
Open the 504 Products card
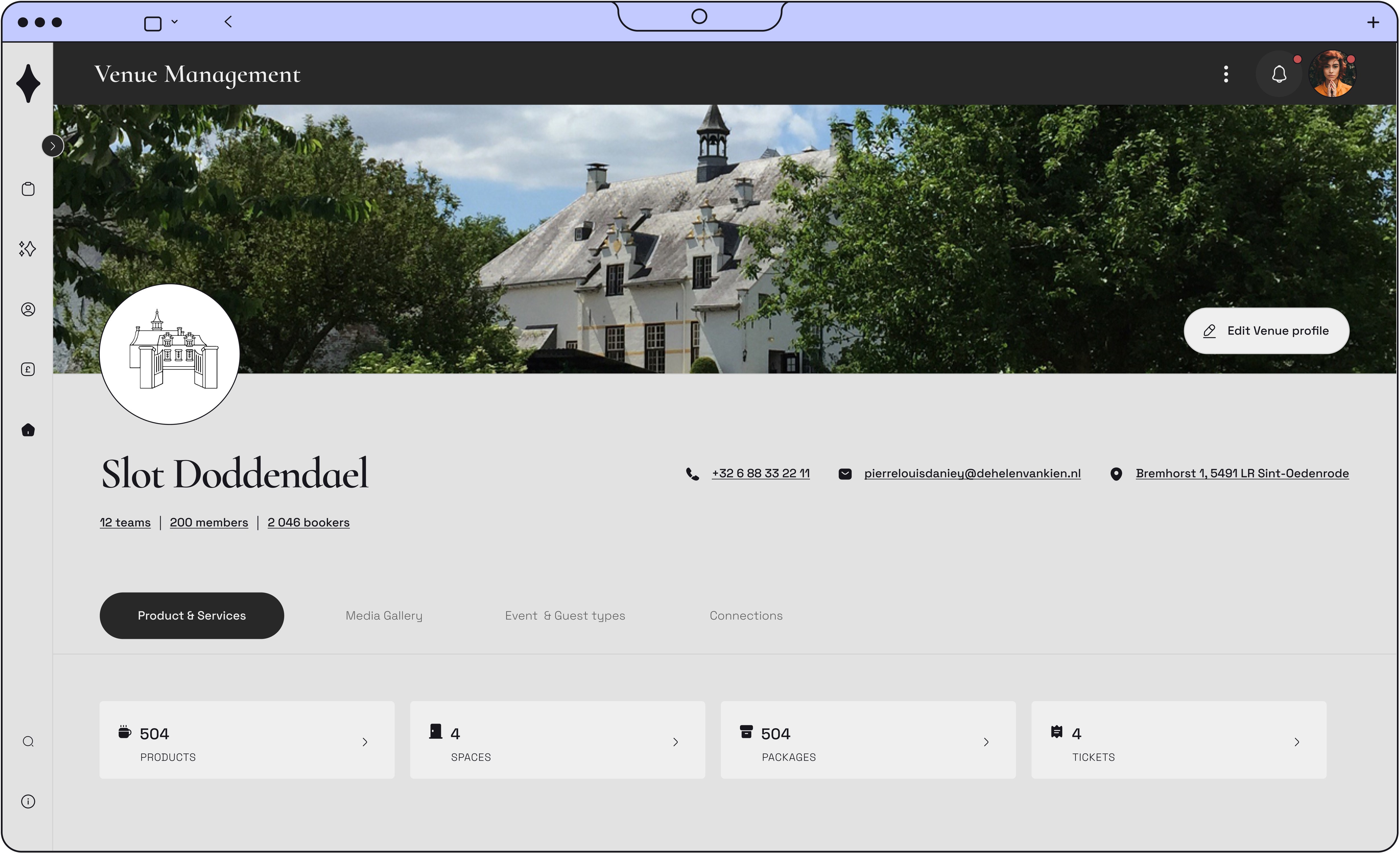247,740
